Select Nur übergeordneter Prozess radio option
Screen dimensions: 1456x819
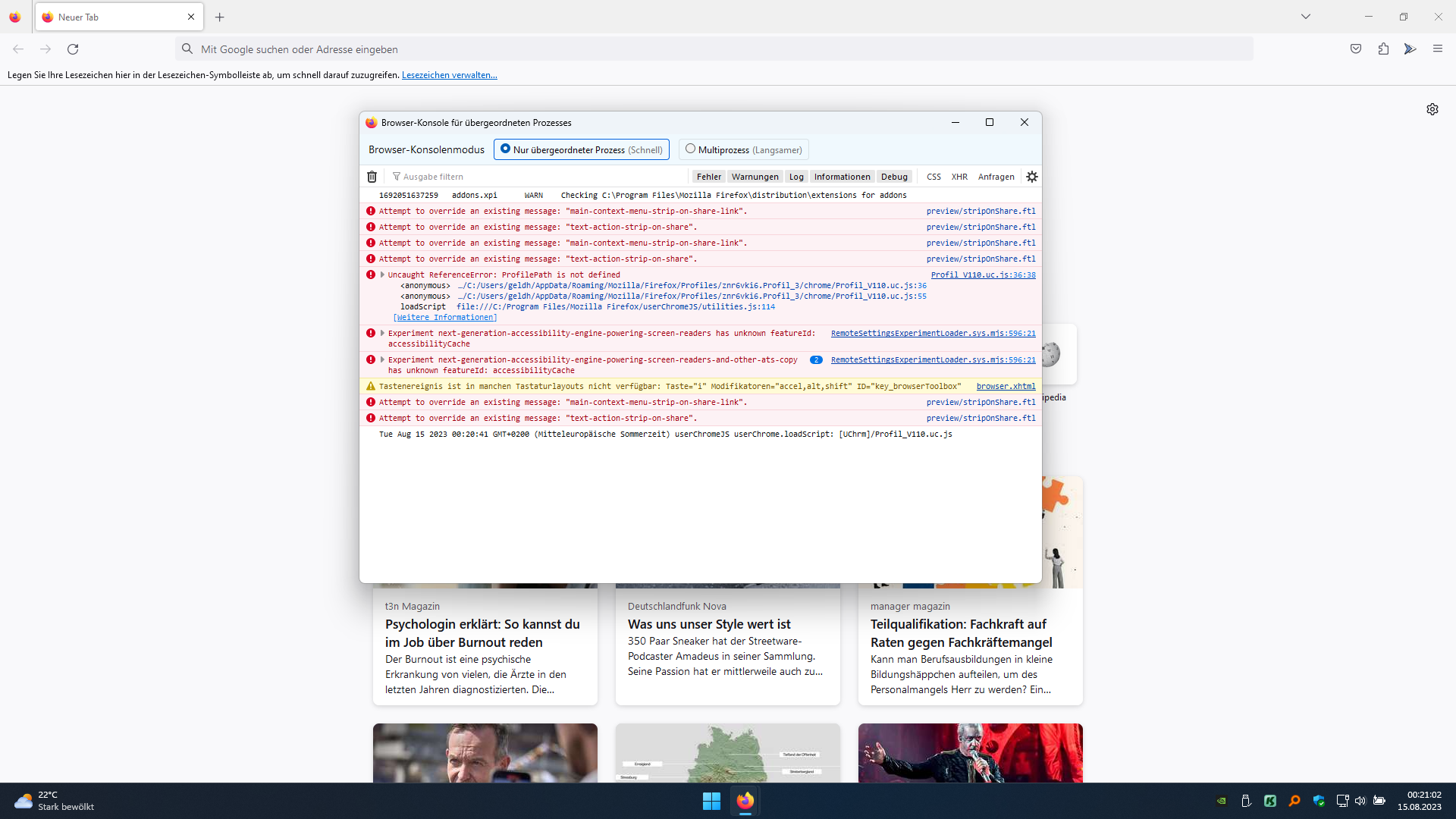[x=505, y=149]
